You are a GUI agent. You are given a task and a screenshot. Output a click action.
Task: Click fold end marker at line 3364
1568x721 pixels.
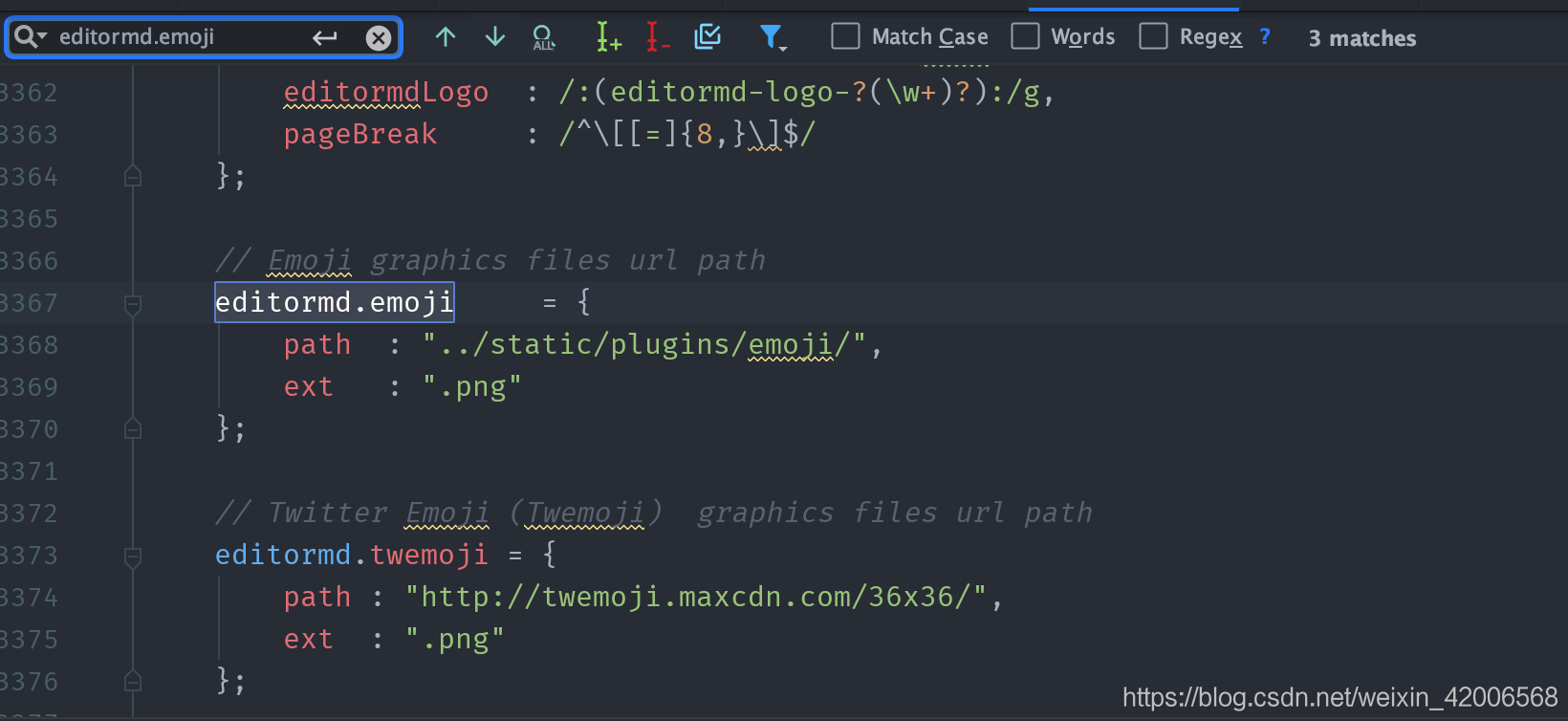point(133,176)
